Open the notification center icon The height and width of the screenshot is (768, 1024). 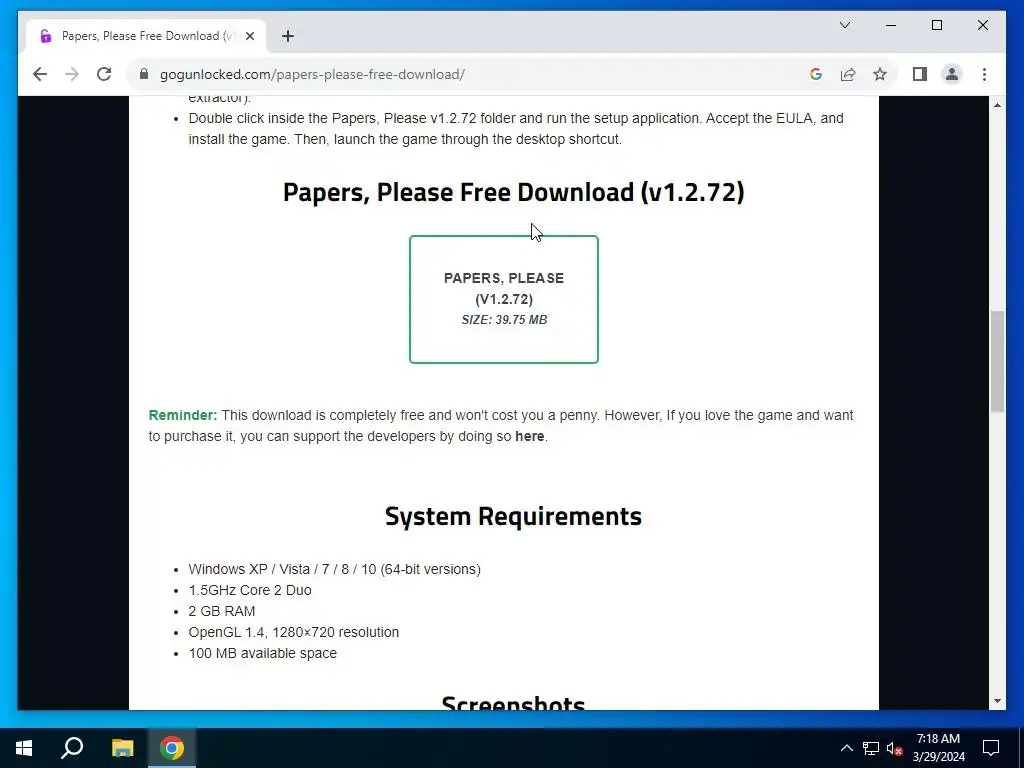pos(991,748)
